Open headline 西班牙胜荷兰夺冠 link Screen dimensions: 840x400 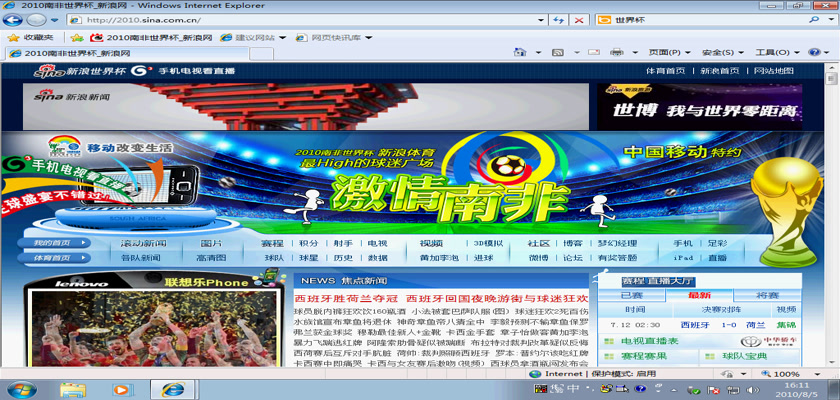click(x=346, y=298)
